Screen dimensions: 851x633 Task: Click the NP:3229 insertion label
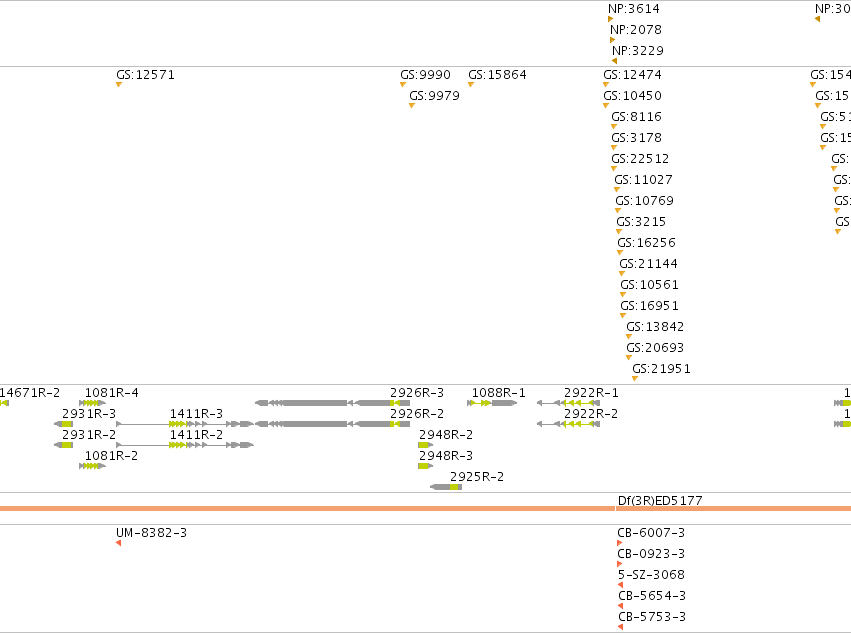point(638,51)
